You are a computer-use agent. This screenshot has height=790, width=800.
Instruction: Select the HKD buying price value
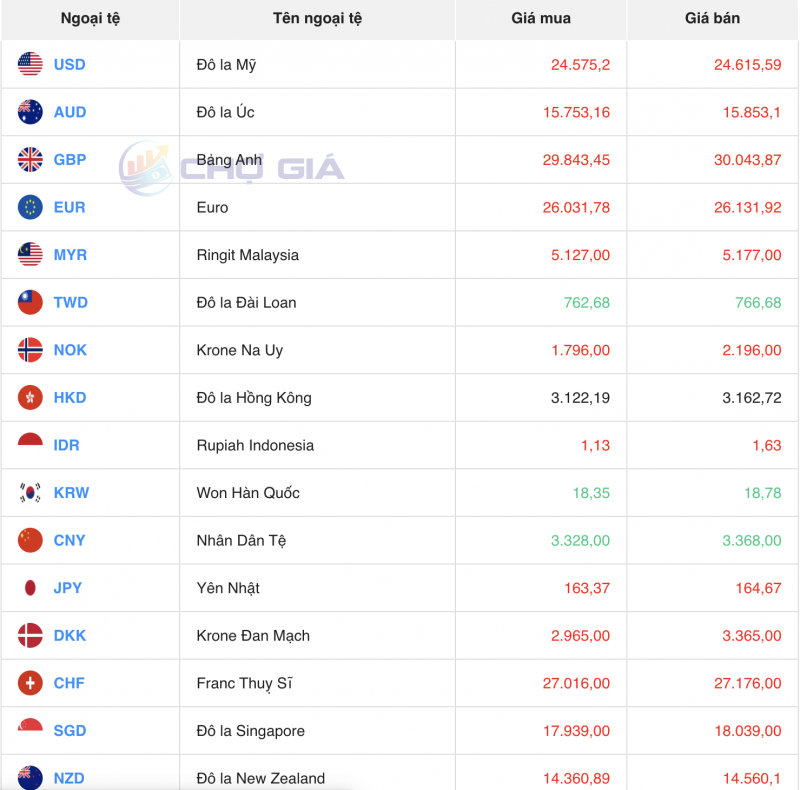578,397
